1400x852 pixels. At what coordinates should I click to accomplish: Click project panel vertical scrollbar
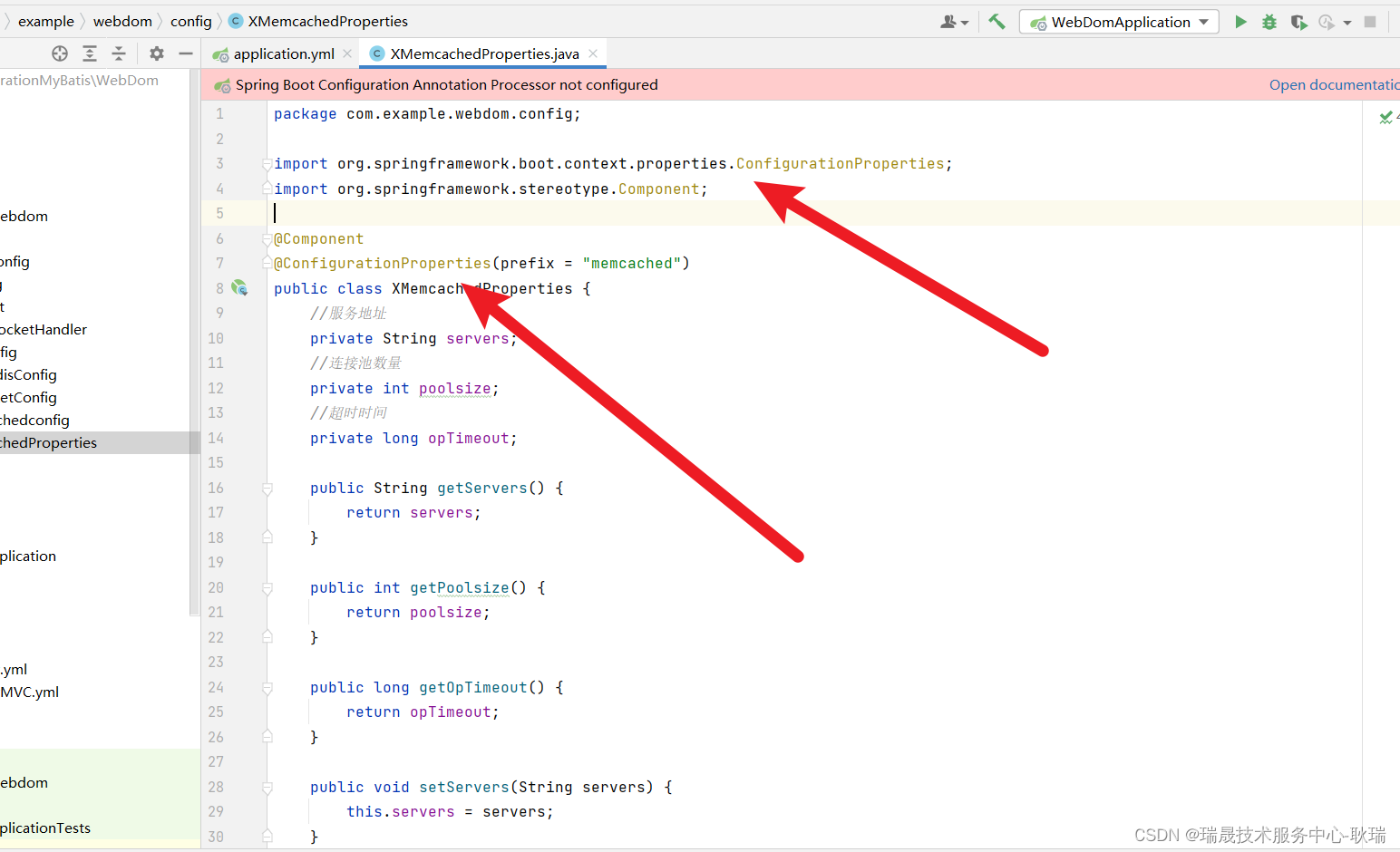(194, 344)
